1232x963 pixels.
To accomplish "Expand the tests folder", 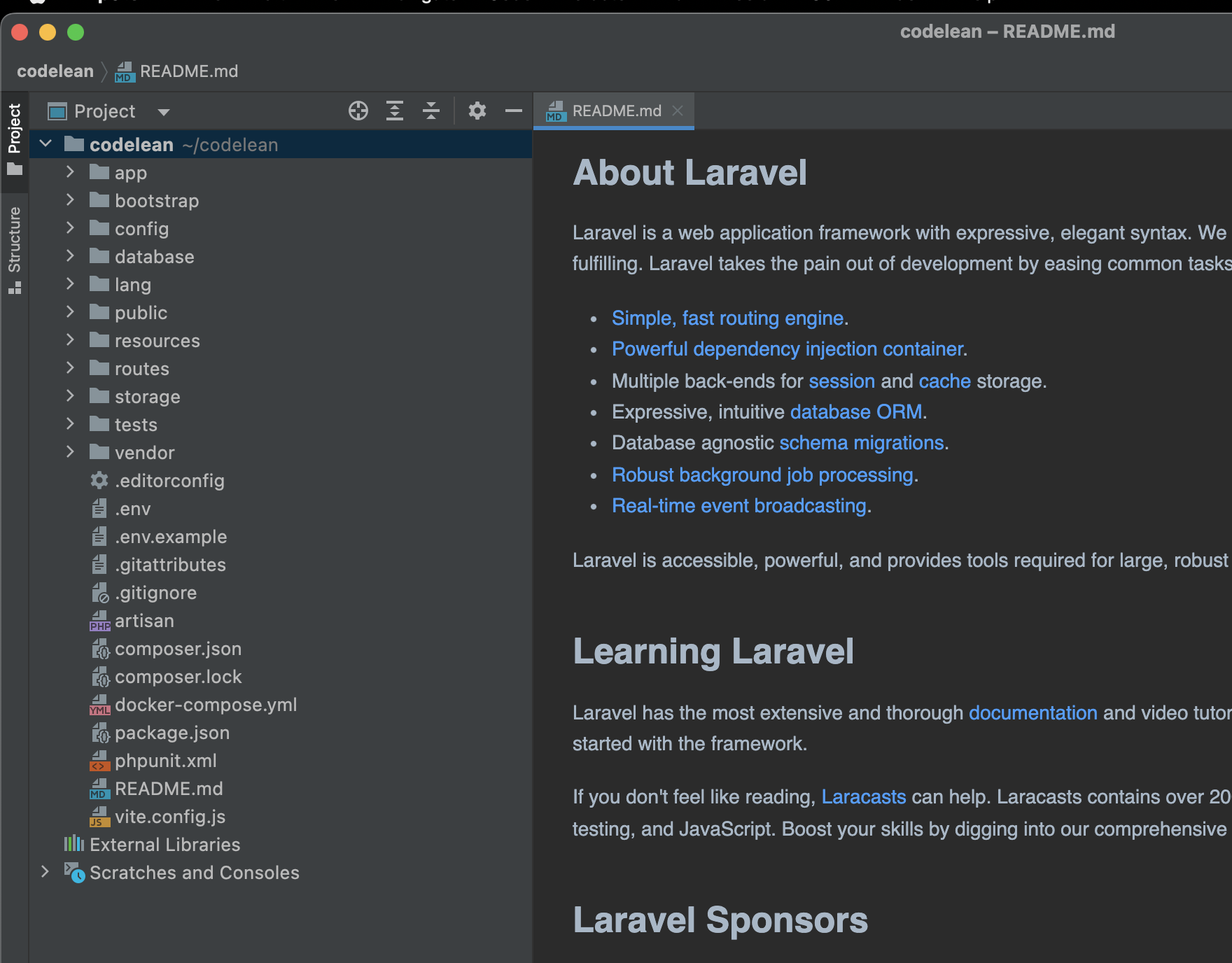I will pyautogui.click(x=70, y=424).
